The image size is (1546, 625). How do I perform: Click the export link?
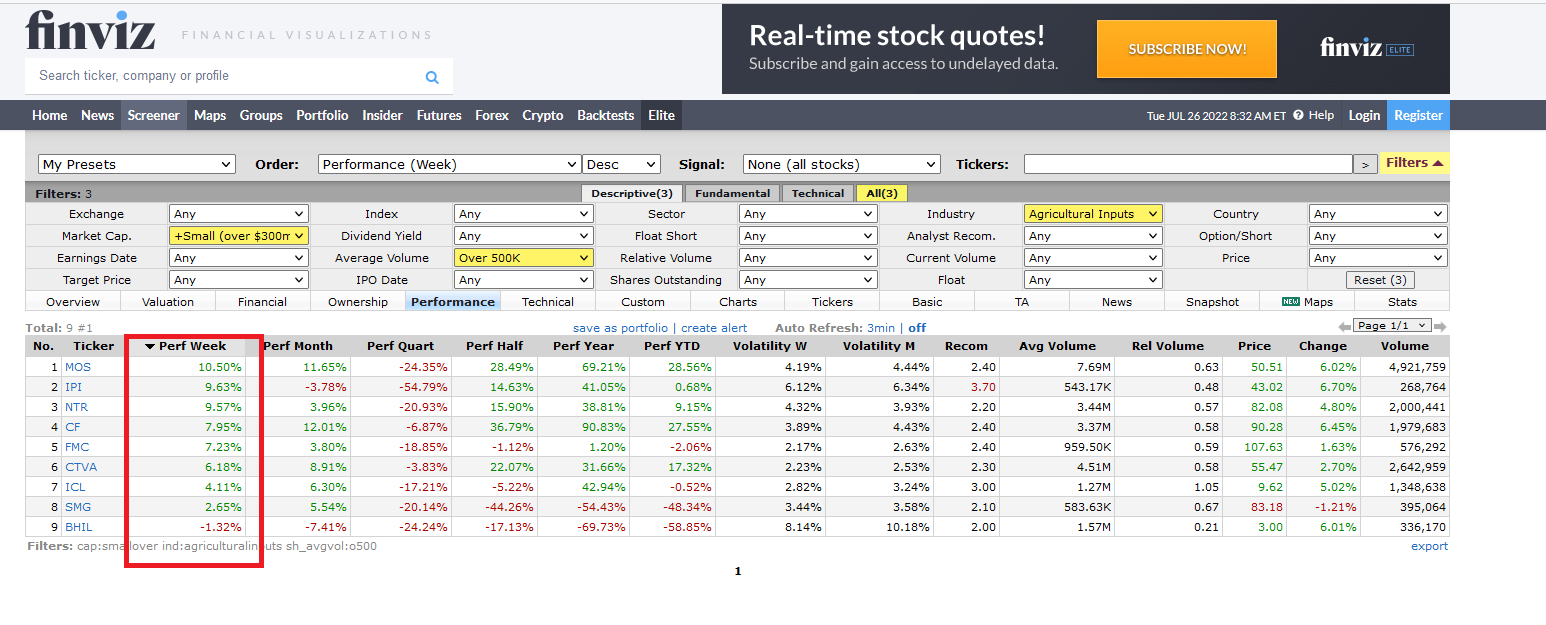pos(1429,546)
